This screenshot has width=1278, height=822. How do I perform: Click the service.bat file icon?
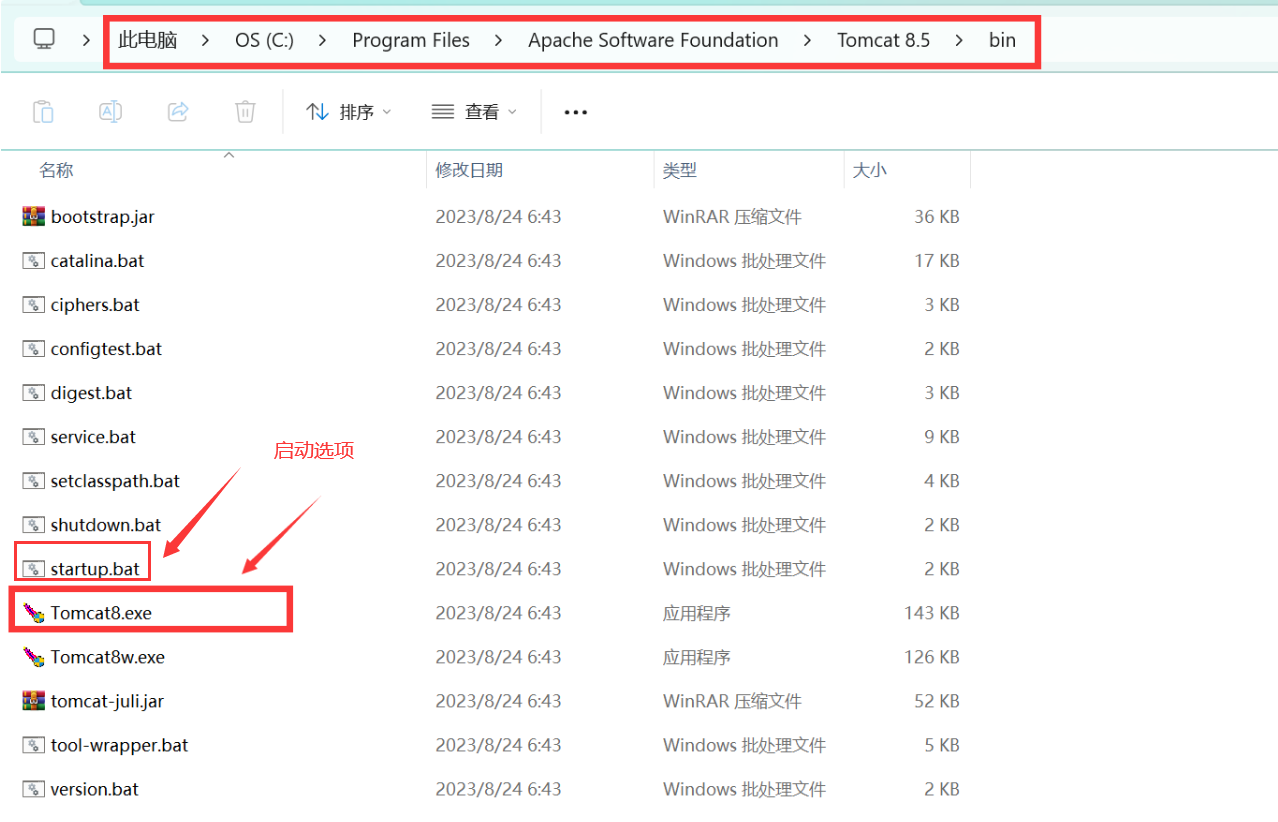coord(34,436)
